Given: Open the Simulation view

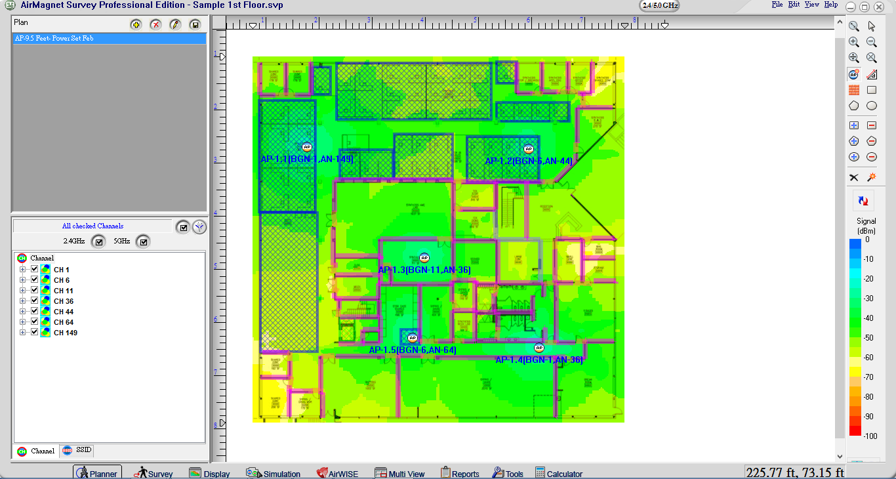Looking at the screenshot, I should (x=273, y=473).
